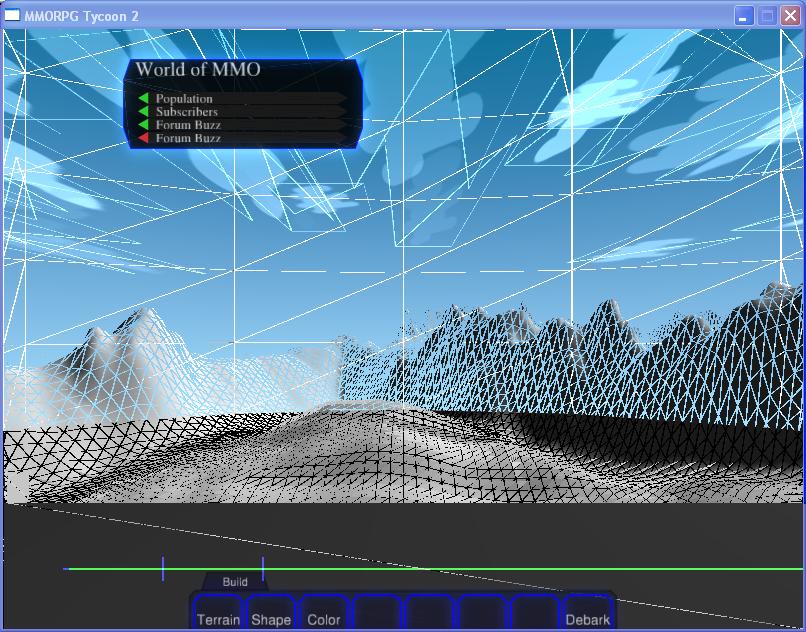The width and height of the screenshot is (806, 632).
Task: Select the Population stat label
Action: point(184,98)
